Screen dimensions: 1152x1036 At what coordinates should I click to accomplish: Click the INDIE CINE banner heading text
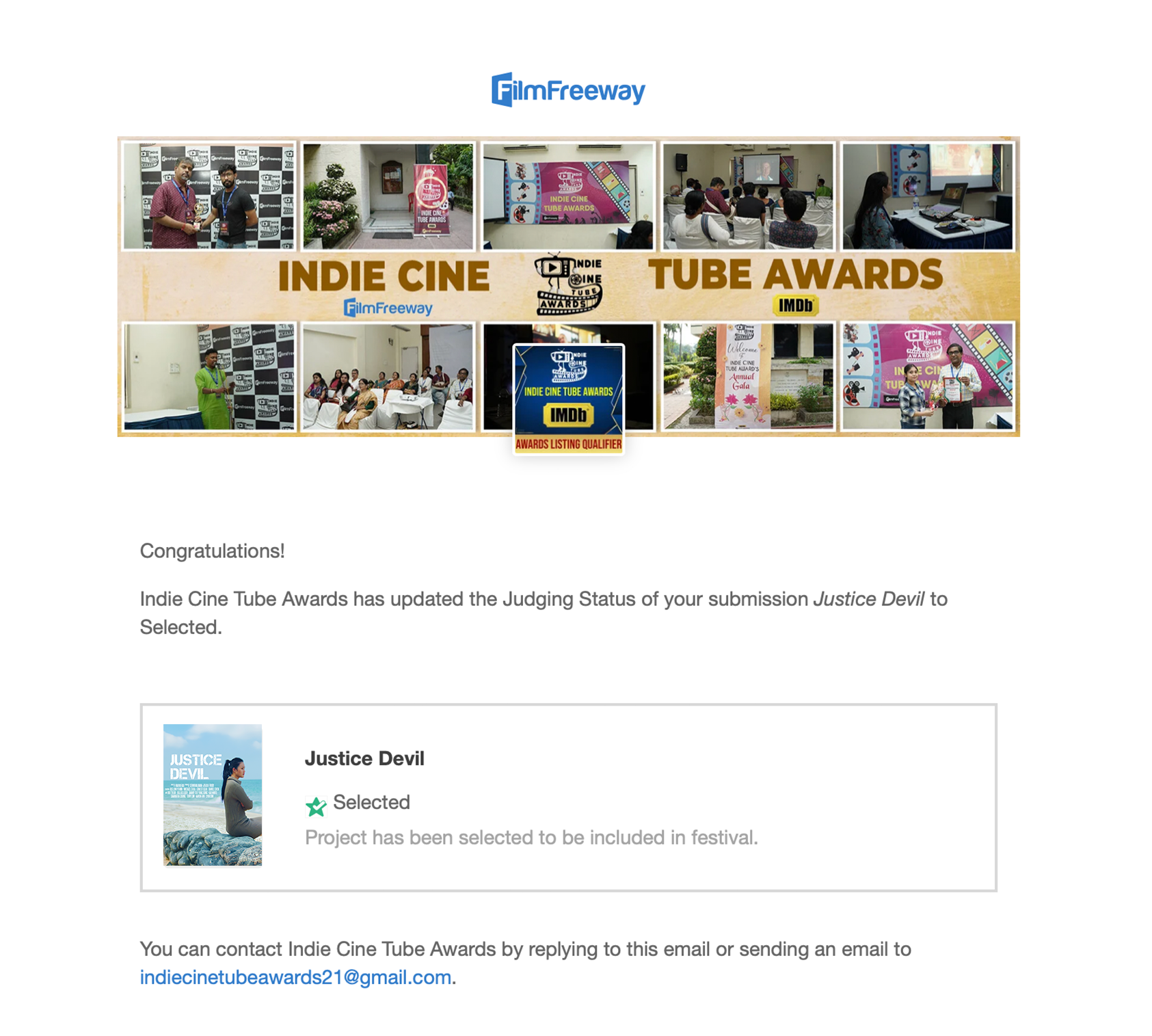384,276
